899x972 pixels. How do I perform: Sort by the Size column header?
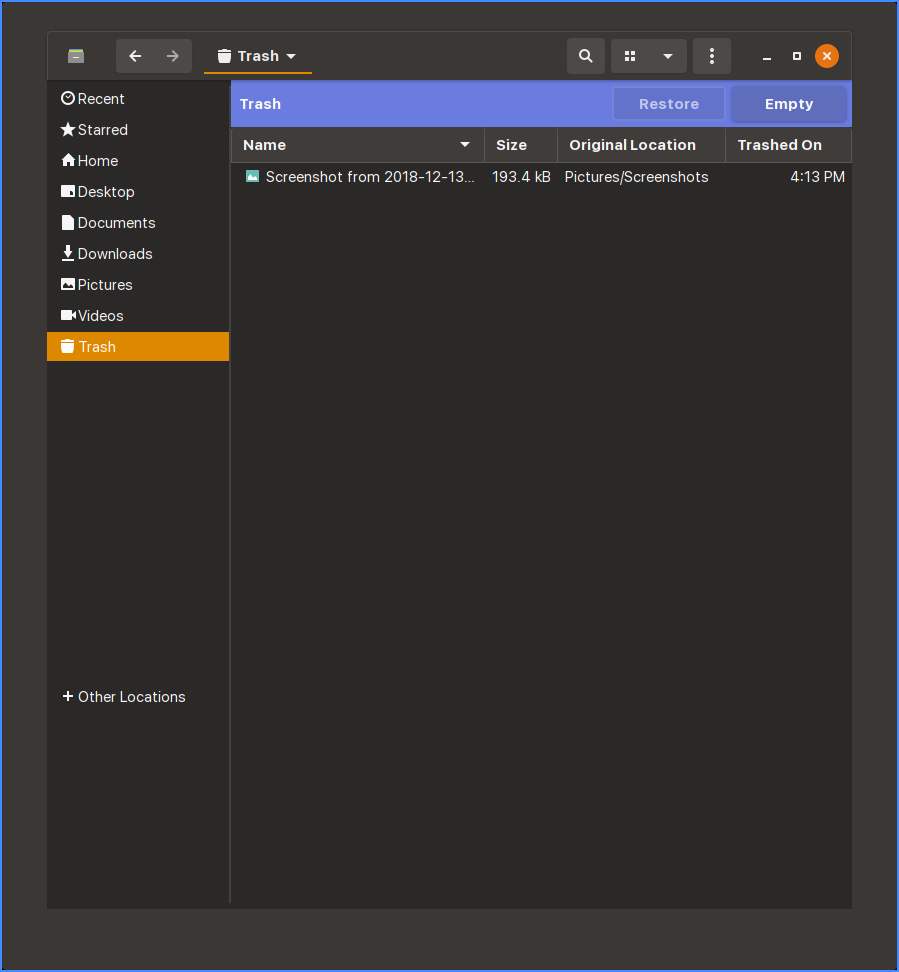coord(521,145)
